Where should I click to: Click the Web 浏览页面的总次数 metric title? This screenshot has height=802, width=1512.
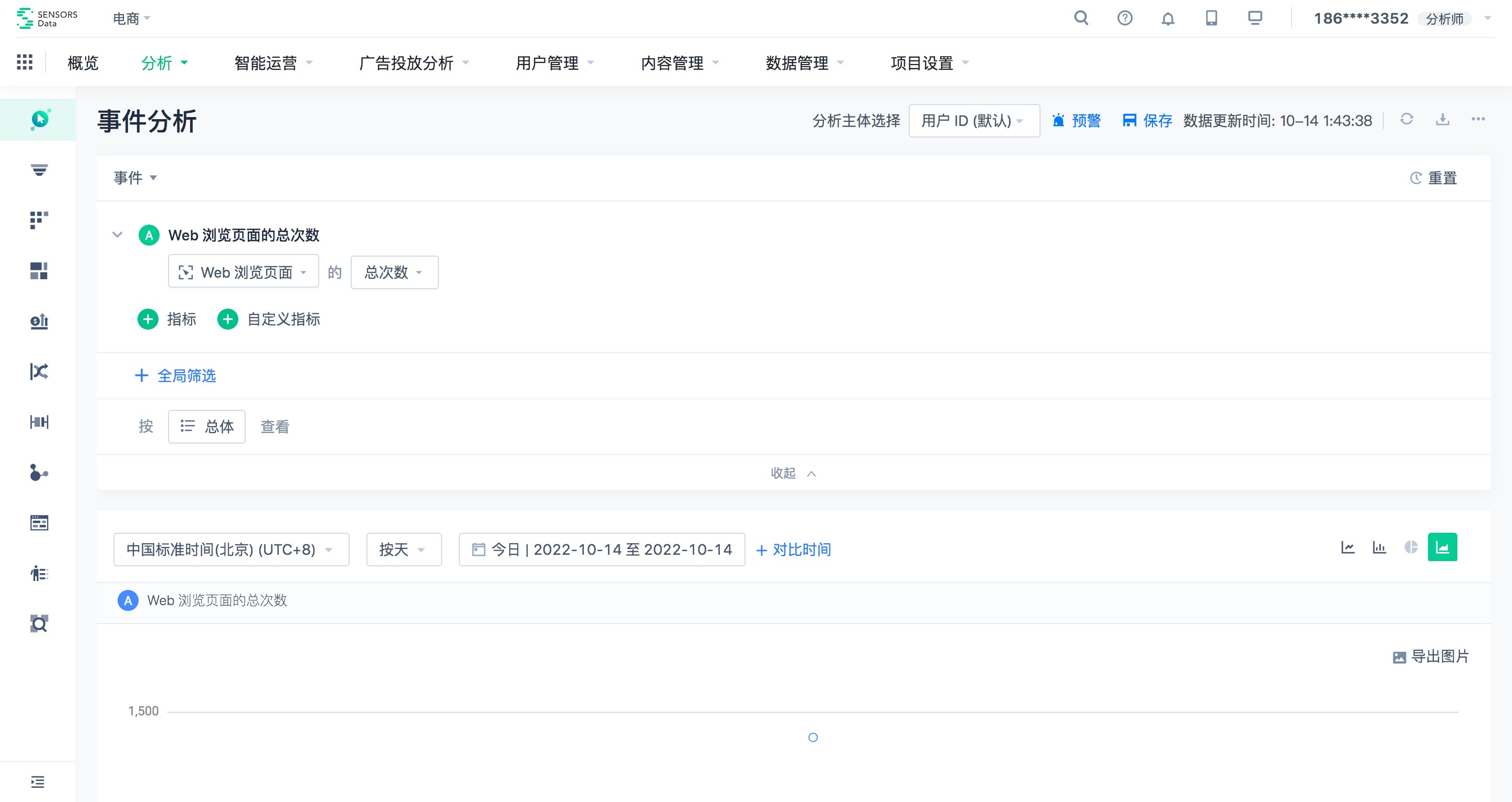click(x=244, y=235)
